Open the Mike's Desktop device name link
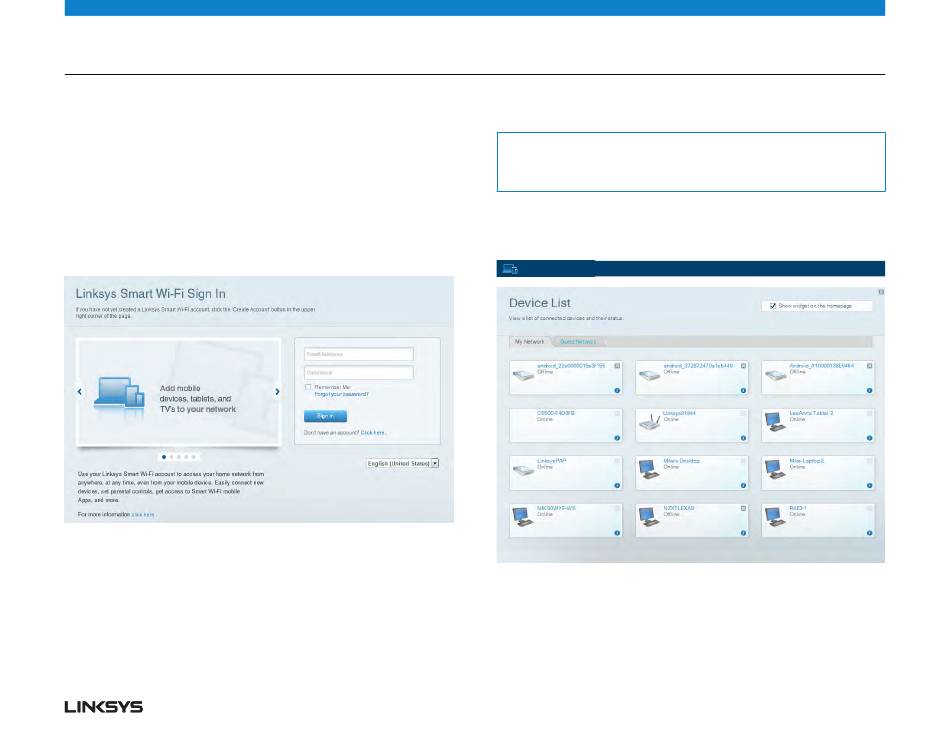 click(682, 461)
